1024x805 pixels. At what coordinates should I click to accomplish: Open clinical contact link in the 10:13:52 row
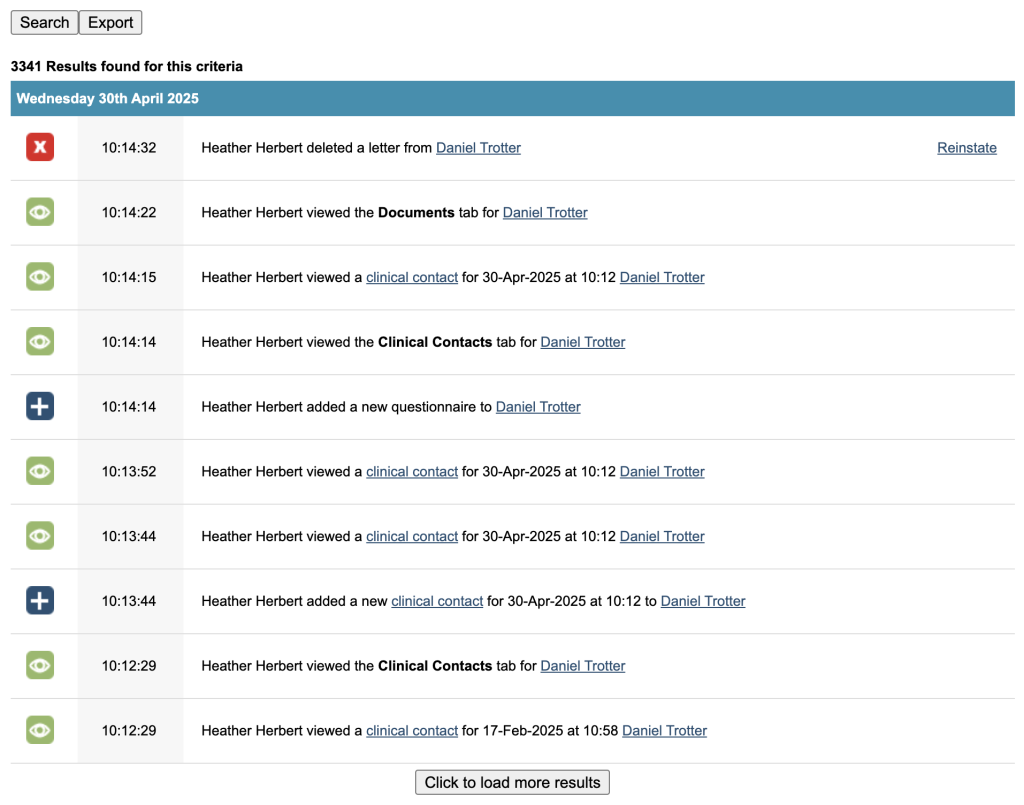(412, 471)
